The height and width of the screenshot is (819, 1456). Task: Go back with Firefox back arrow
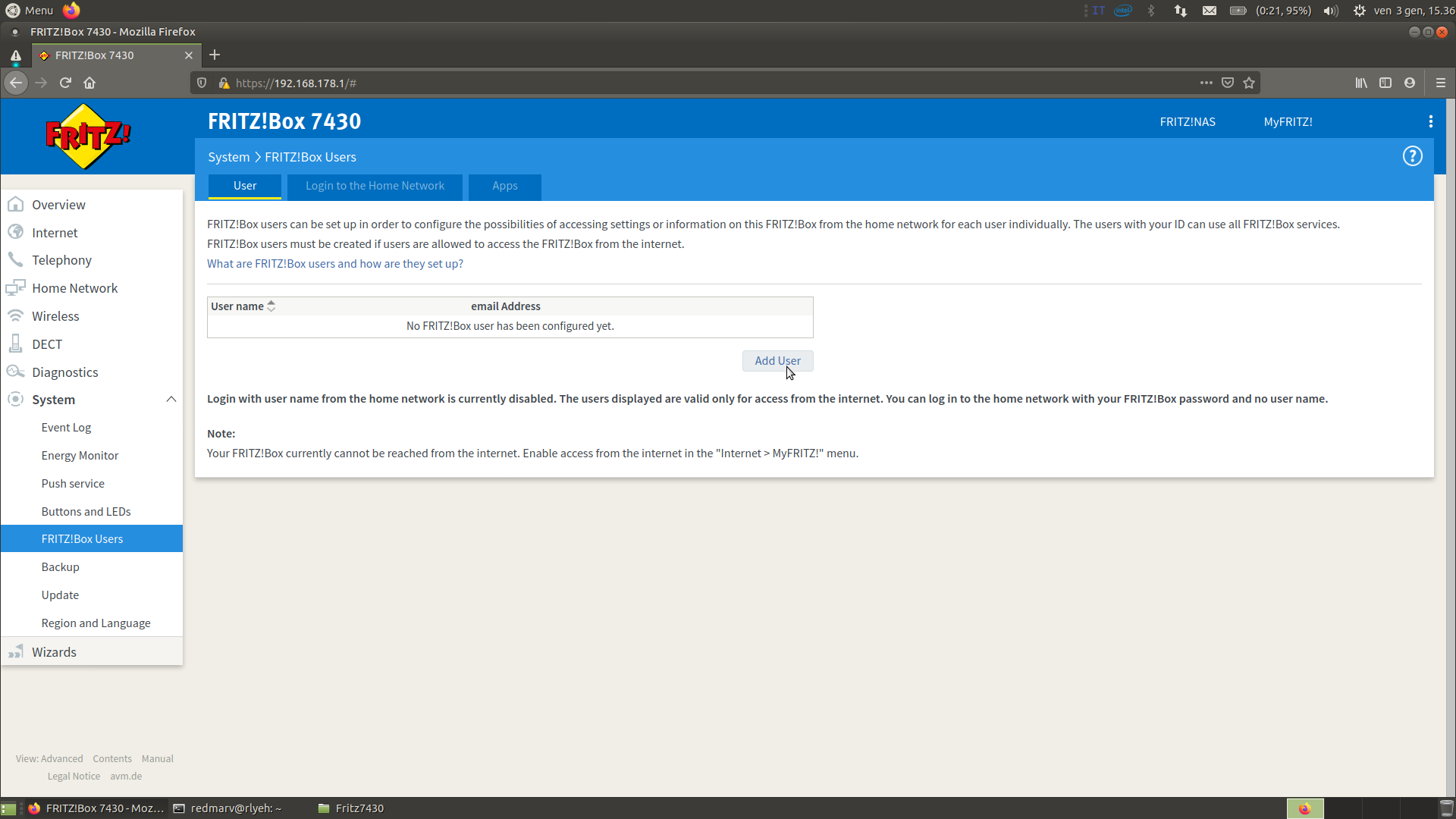pyautogui.click(x=16, y=83)
